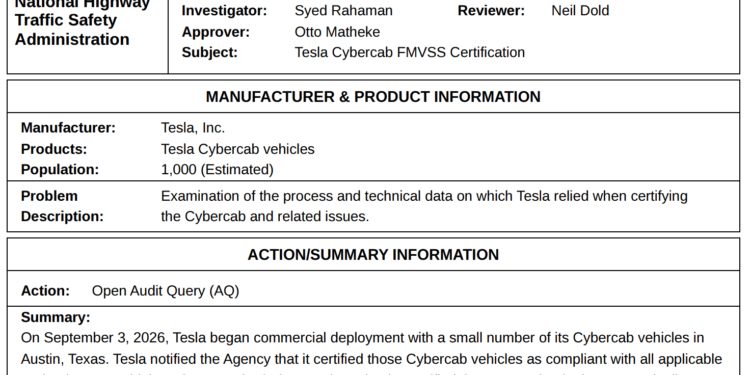Click the Action/Summary Information heading
Viewport: 750px width, 375px height.
point(373,254)
